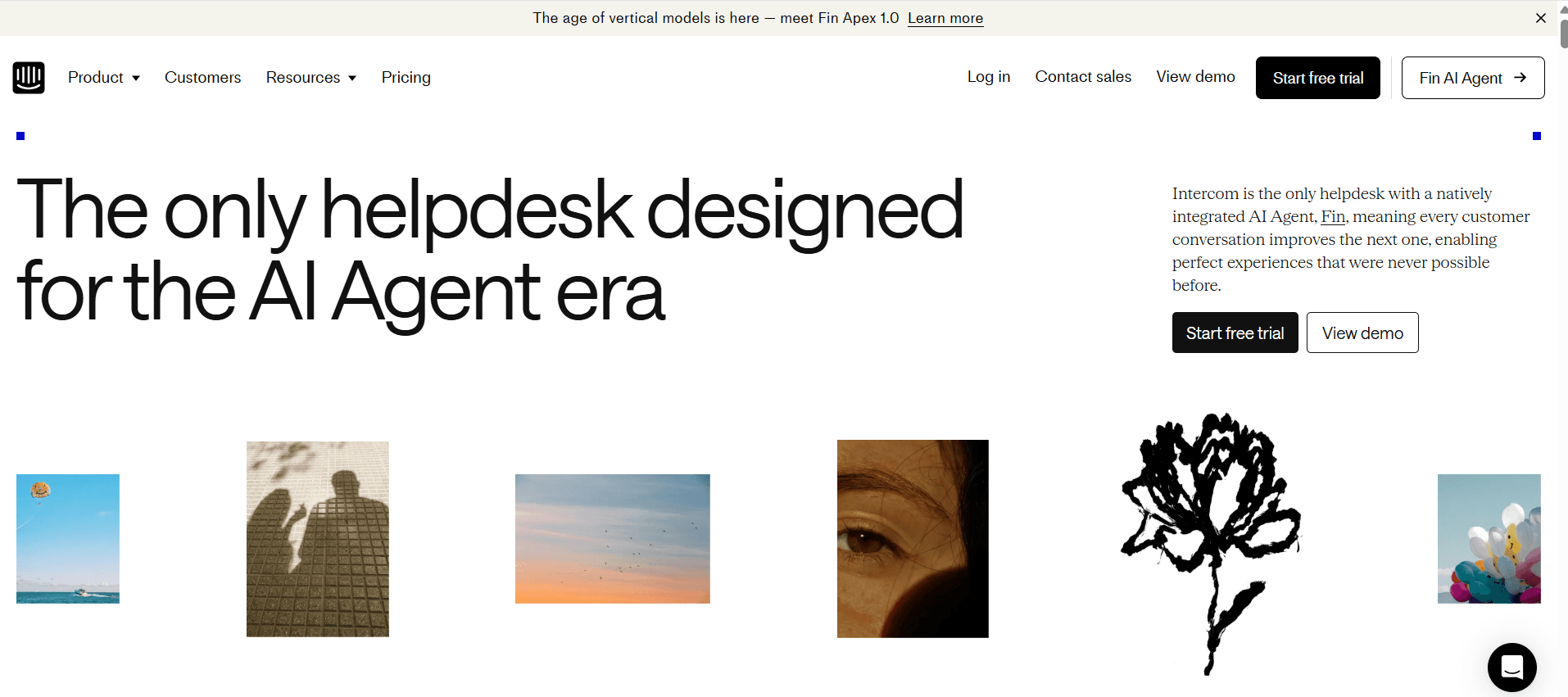Open the Intercom messenger chat bubble
The image size is (1568, 697).
point(1511,668)
